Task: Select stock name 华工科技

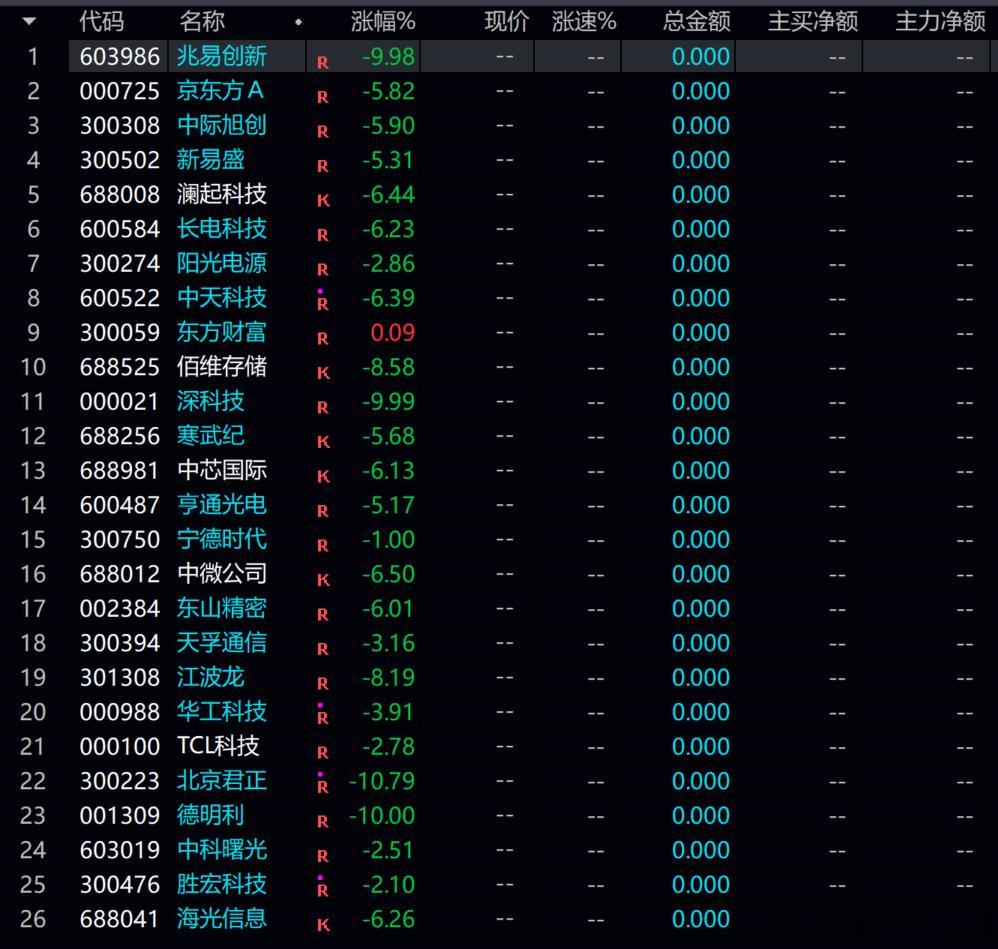Action: point(221,712)
